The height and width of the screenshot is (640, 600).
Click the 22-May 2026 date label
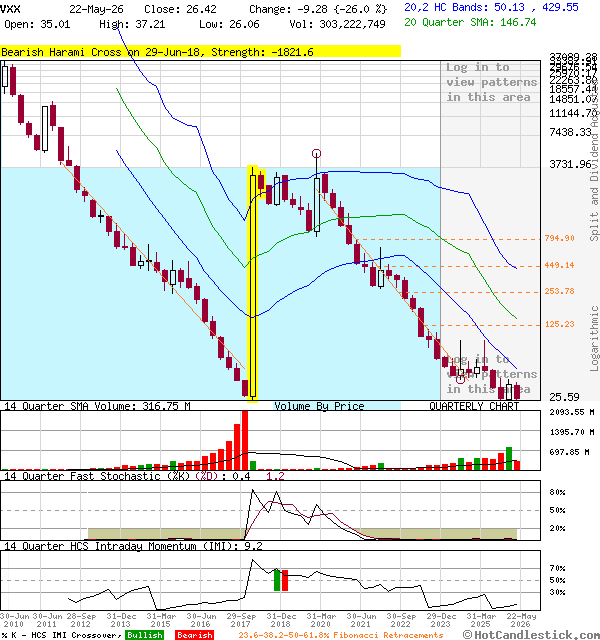[521, 620]
